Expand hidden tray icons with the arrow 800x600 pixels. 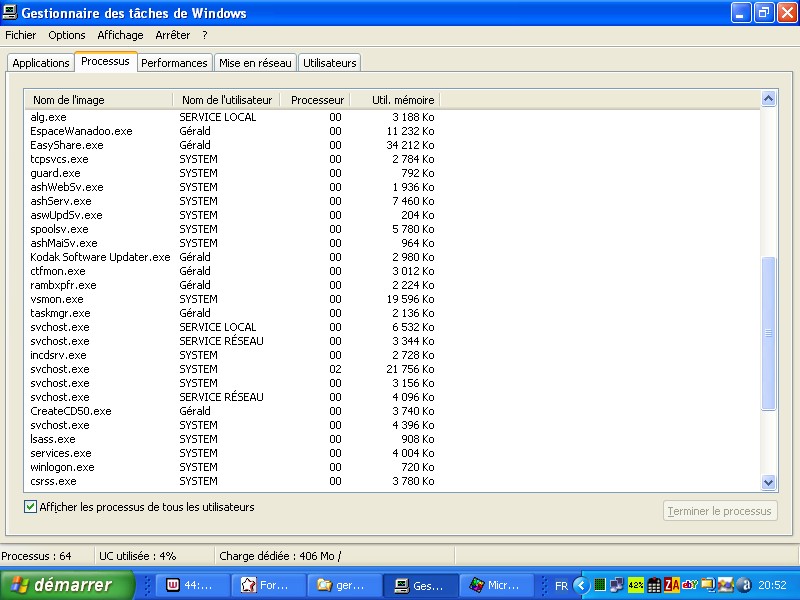click(x=581, y=585)
